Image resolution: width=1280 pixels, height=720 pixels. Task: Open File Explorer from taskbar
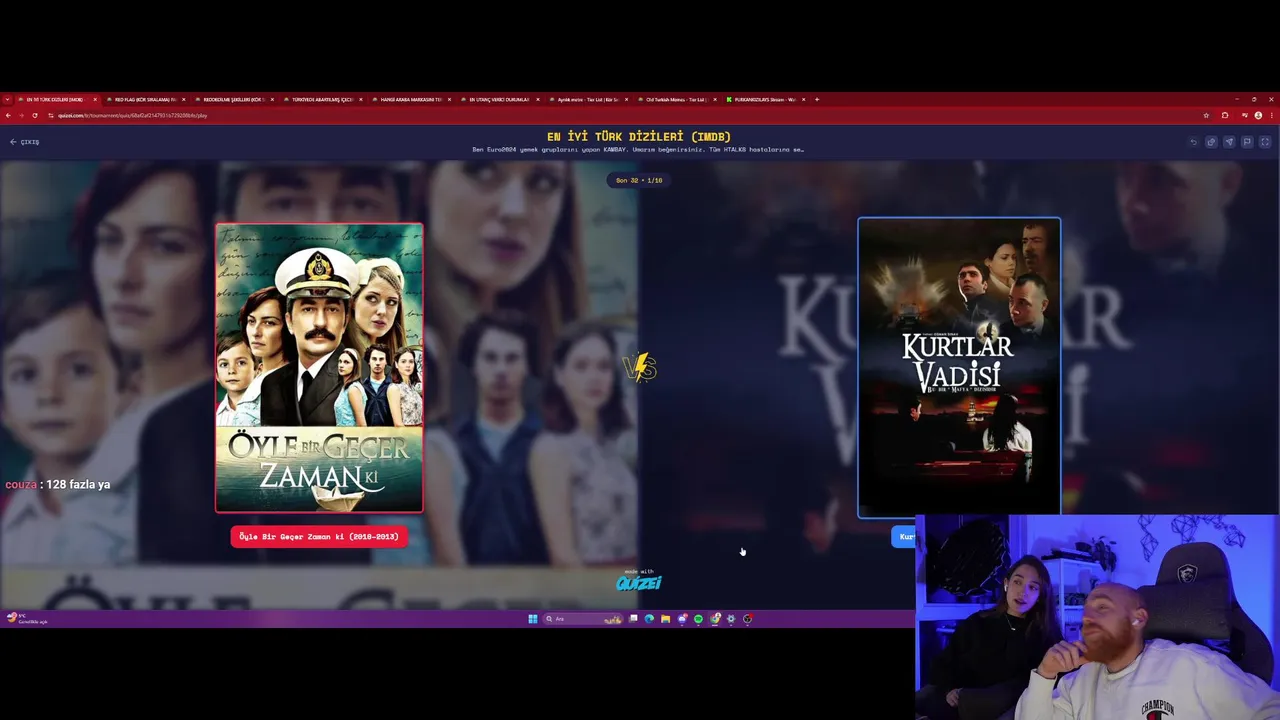pos(665,619)
